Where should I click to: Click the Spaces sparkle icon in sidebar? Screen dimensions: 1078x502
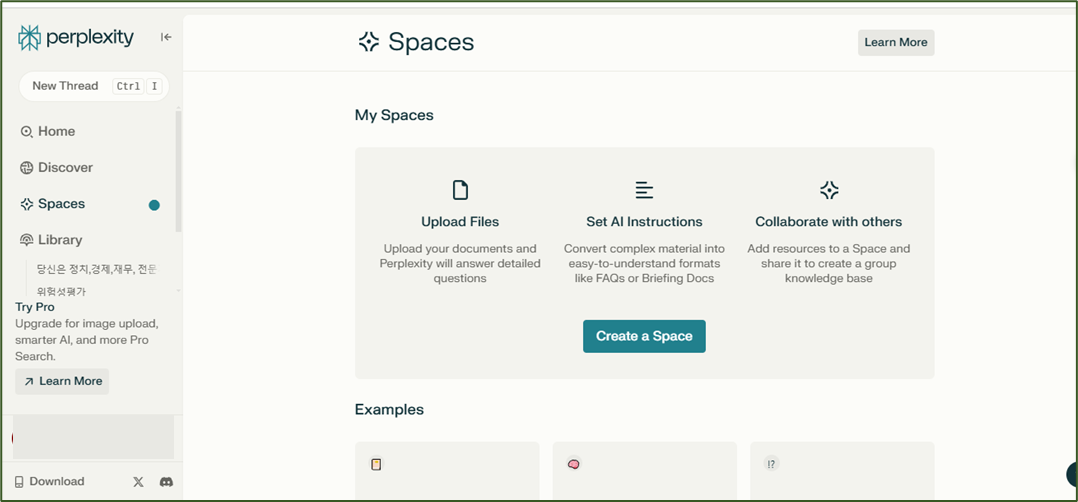coord(26,204)
